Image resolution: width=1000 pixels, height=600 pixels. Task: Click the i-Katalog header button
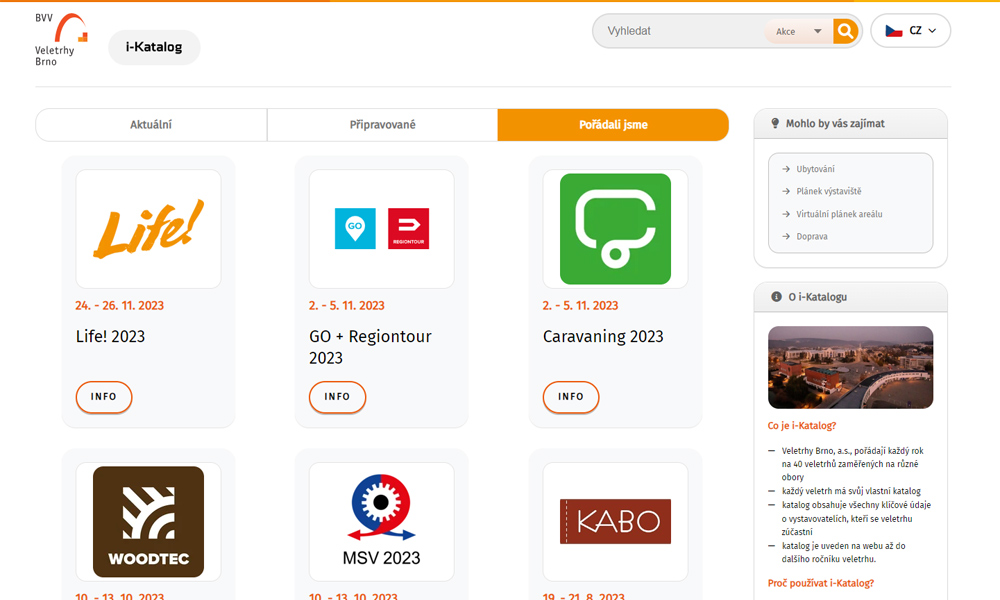[x=154, y=47]
